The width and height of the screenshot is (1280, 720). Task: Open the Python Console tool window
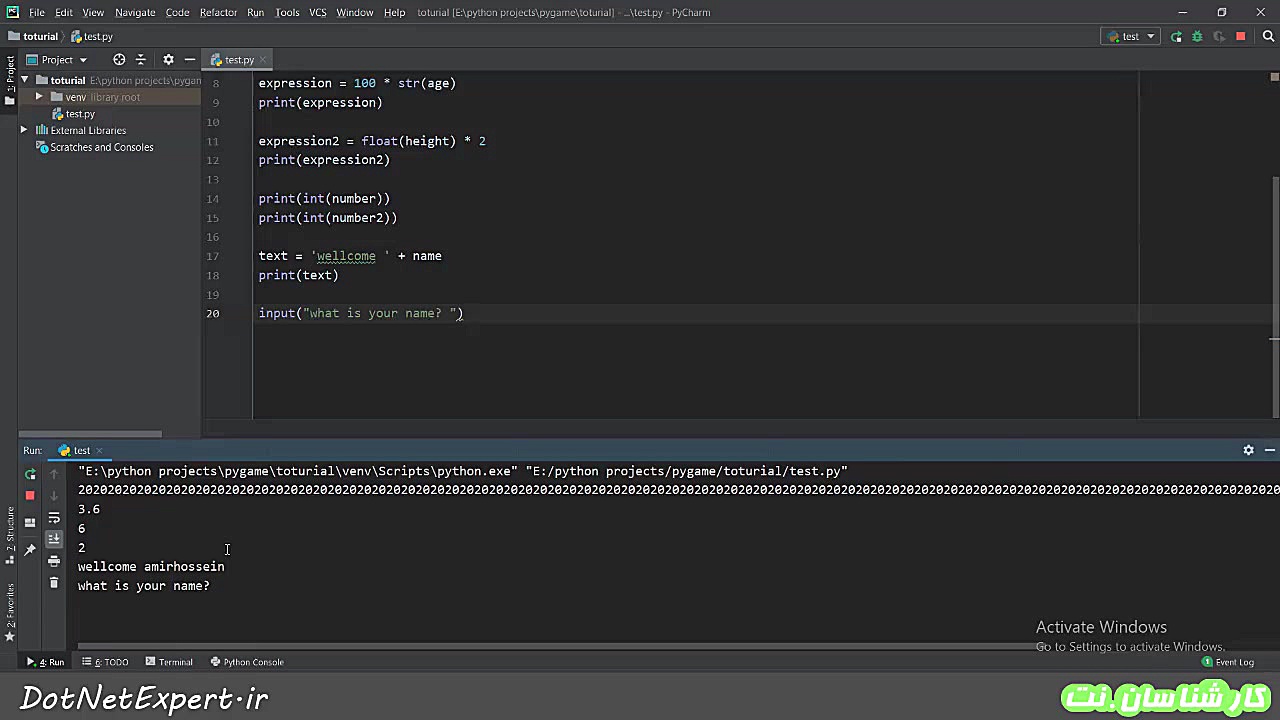click(247, 662)
